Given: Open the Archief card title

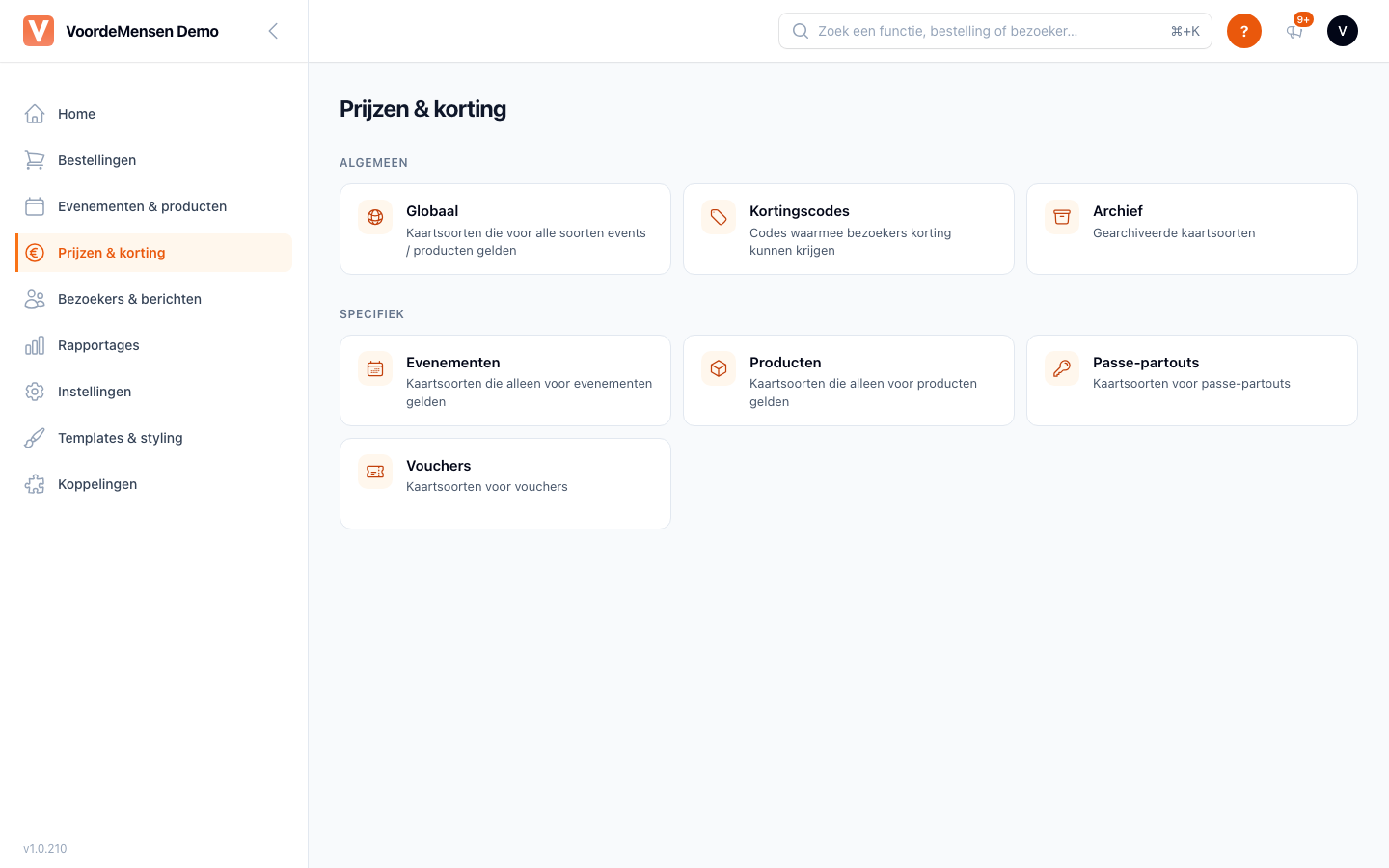Looking at the screenshot, I should pyautogui.click(x=1118, y=211).
